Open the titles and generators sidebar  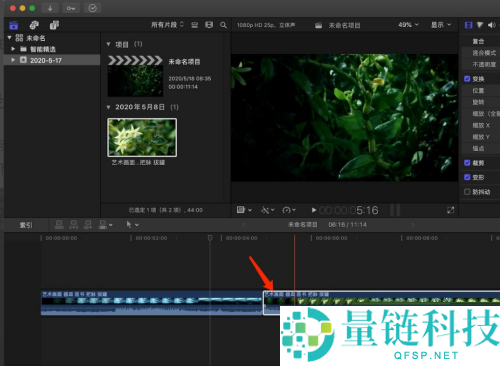tap(54, 25)
